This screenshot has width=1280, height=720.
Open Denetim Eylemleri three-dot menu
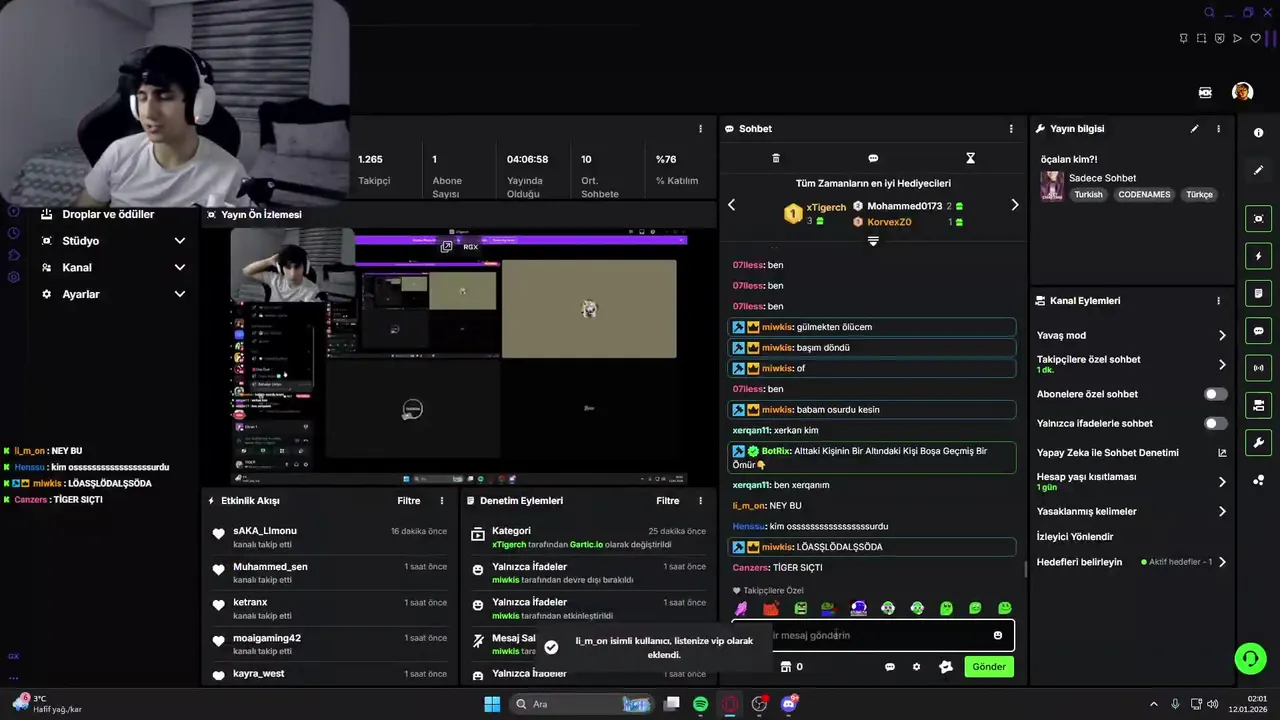click(x=700, y=501)
